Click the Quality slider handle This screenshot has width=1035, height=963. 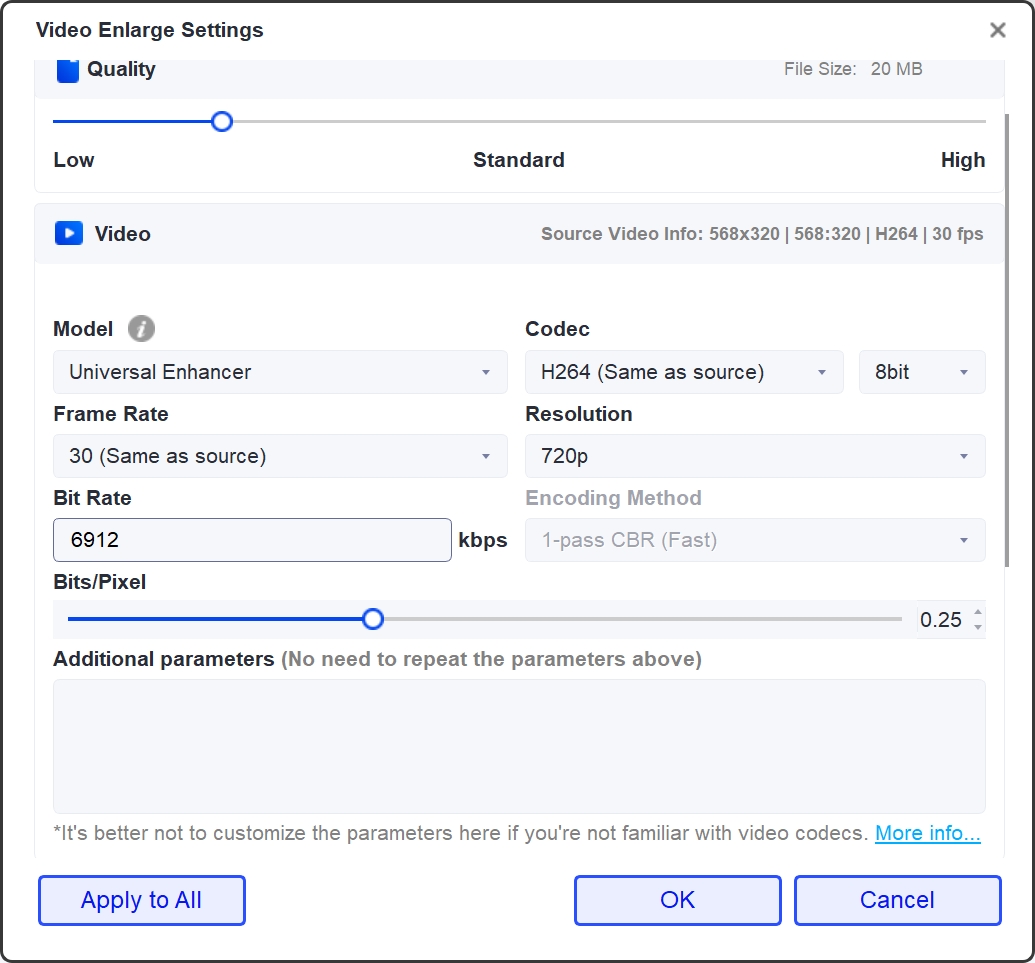[221, 121]
